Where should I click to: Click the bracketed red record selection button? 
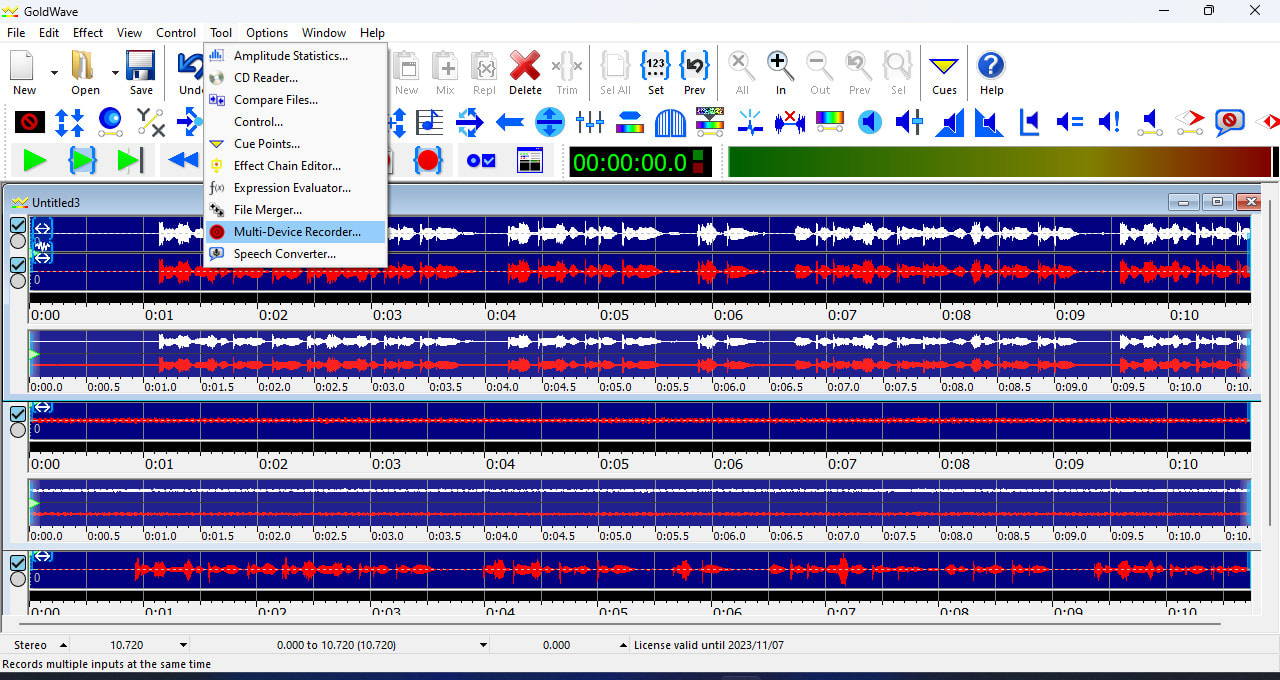[428, 160]
